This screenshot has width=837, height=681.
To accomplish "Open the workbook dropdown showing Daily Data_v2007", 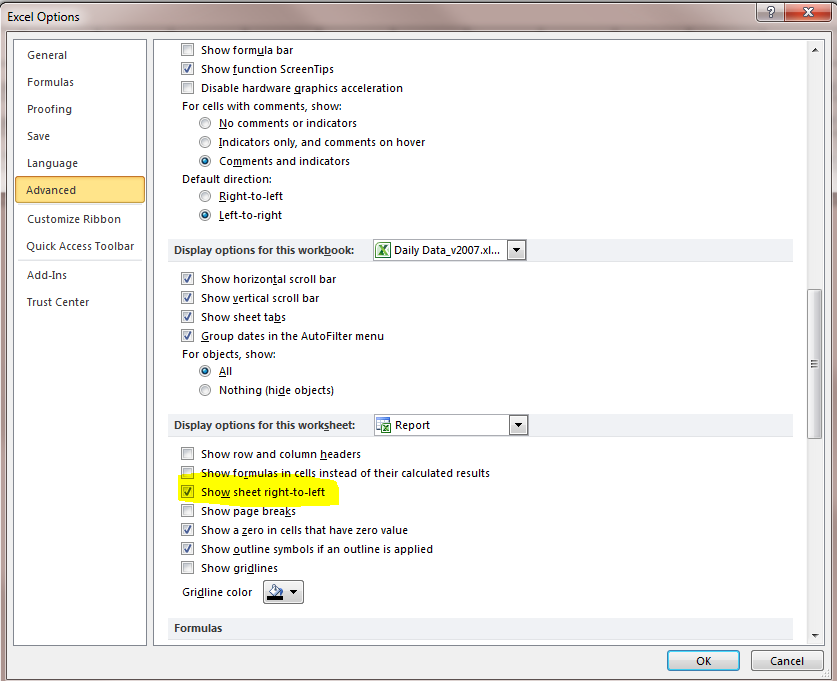I will pyautogui.click(x=516, y=250).
